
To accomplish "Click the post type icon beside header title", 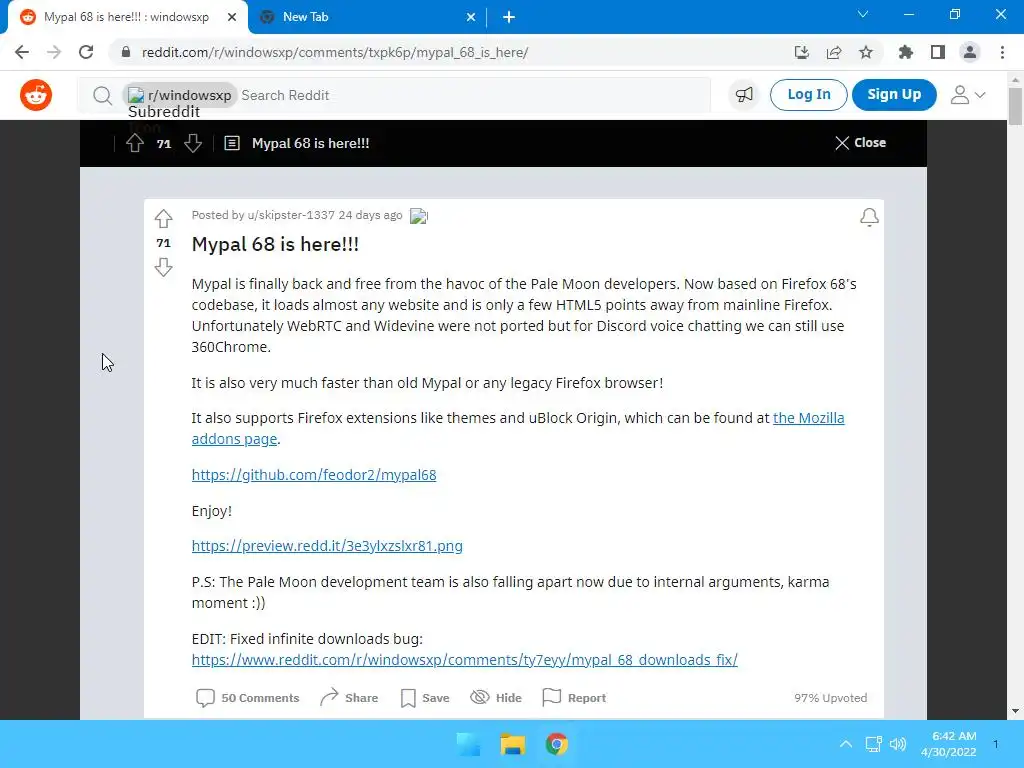I will pyautogui.click(x=232, y=143).
